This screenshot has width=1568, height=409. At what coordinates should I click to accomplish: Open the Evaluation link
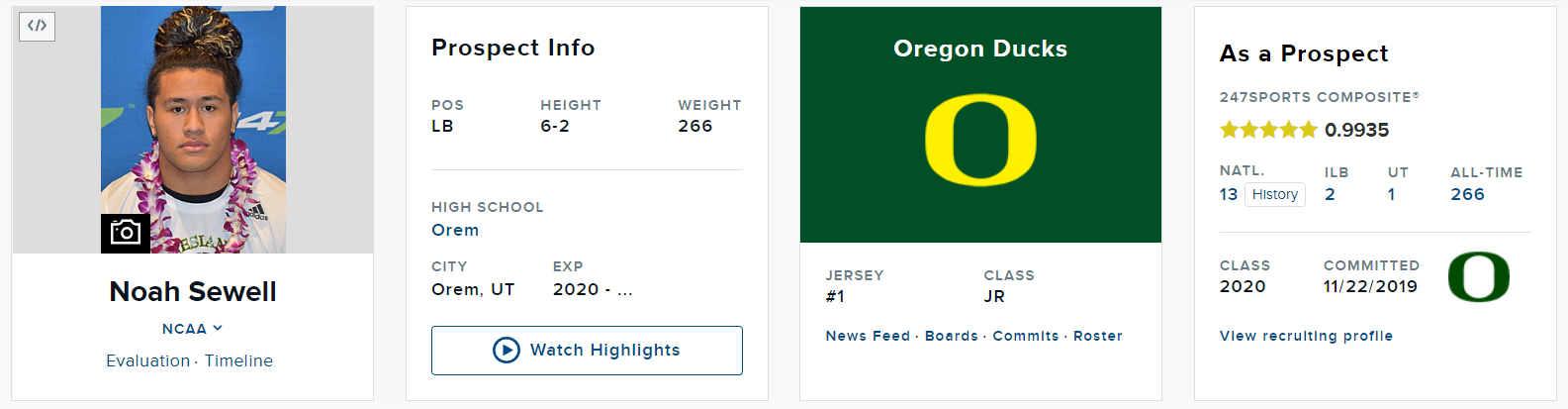point(147,360)
